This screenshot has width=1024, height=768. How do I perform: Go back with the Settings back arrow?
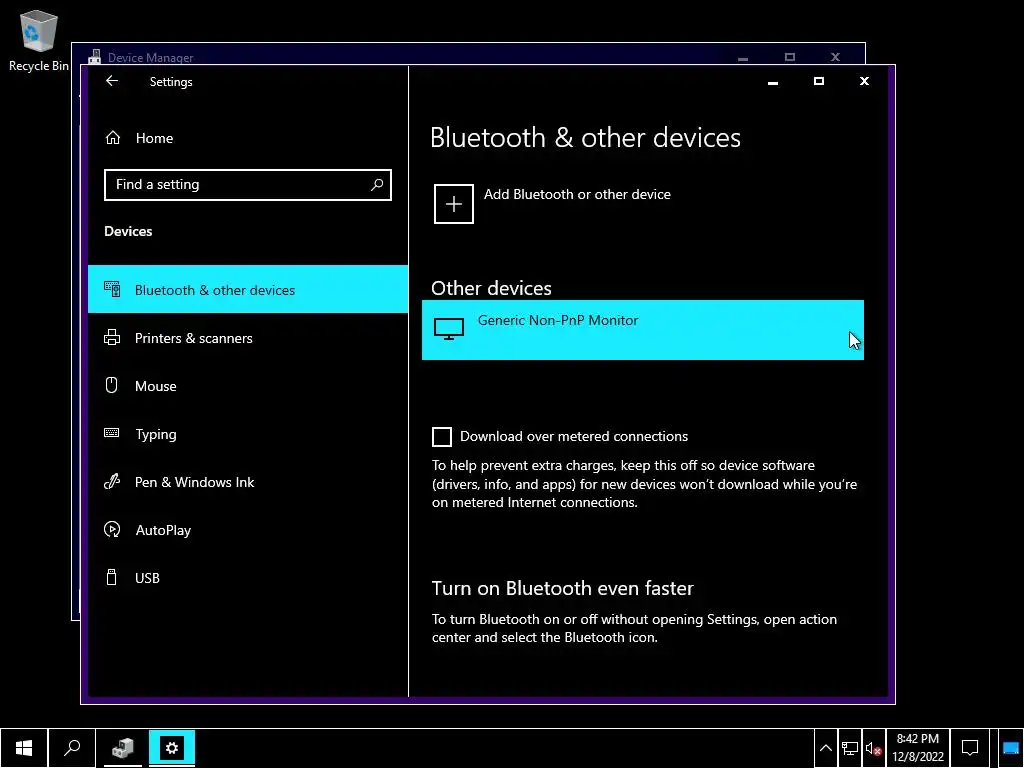[x=112, y=81]
